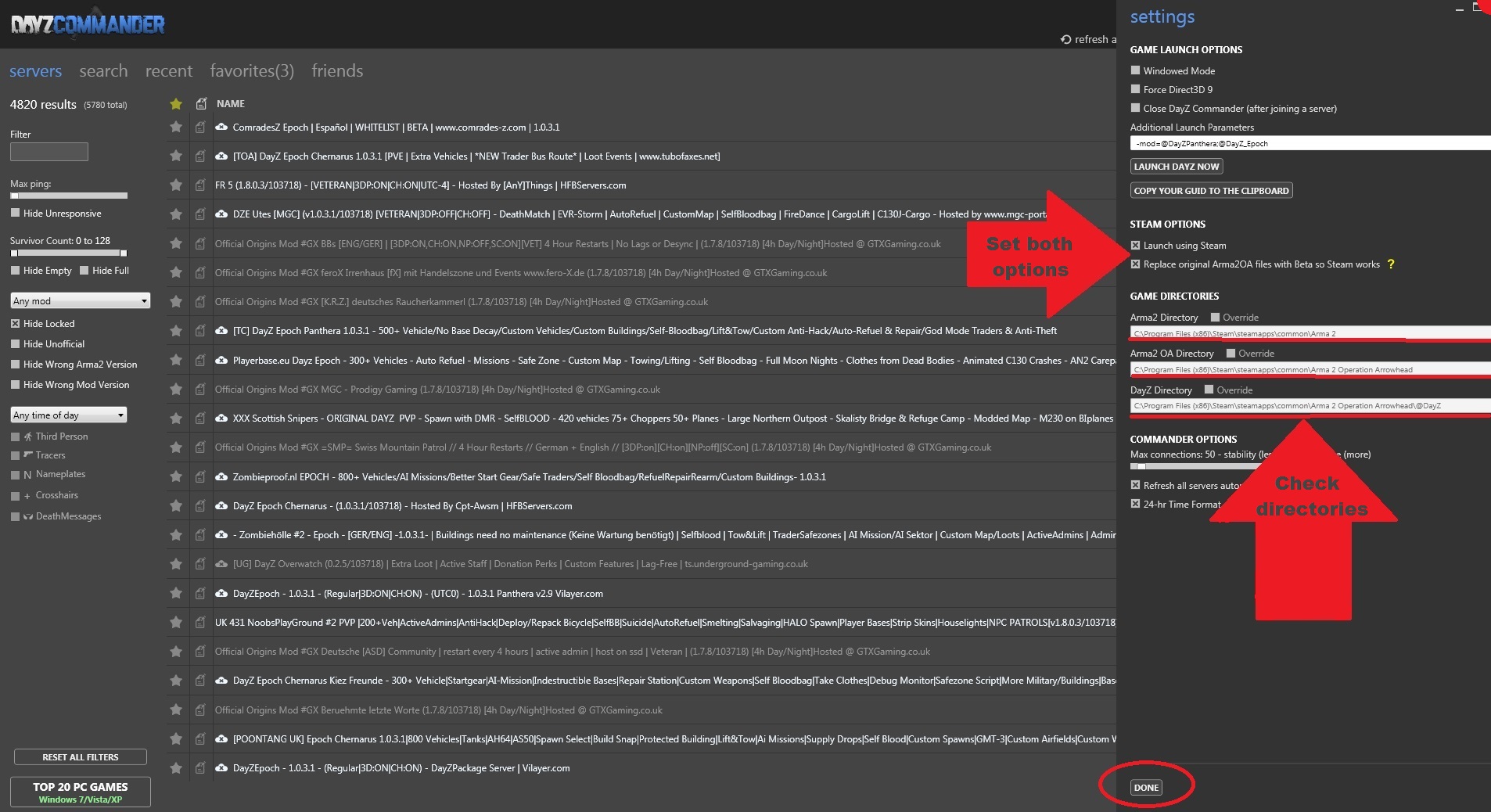Star the [UG] DayZ Overwatch server
This screenshot has width=1491, height=812.
[176, 563]
